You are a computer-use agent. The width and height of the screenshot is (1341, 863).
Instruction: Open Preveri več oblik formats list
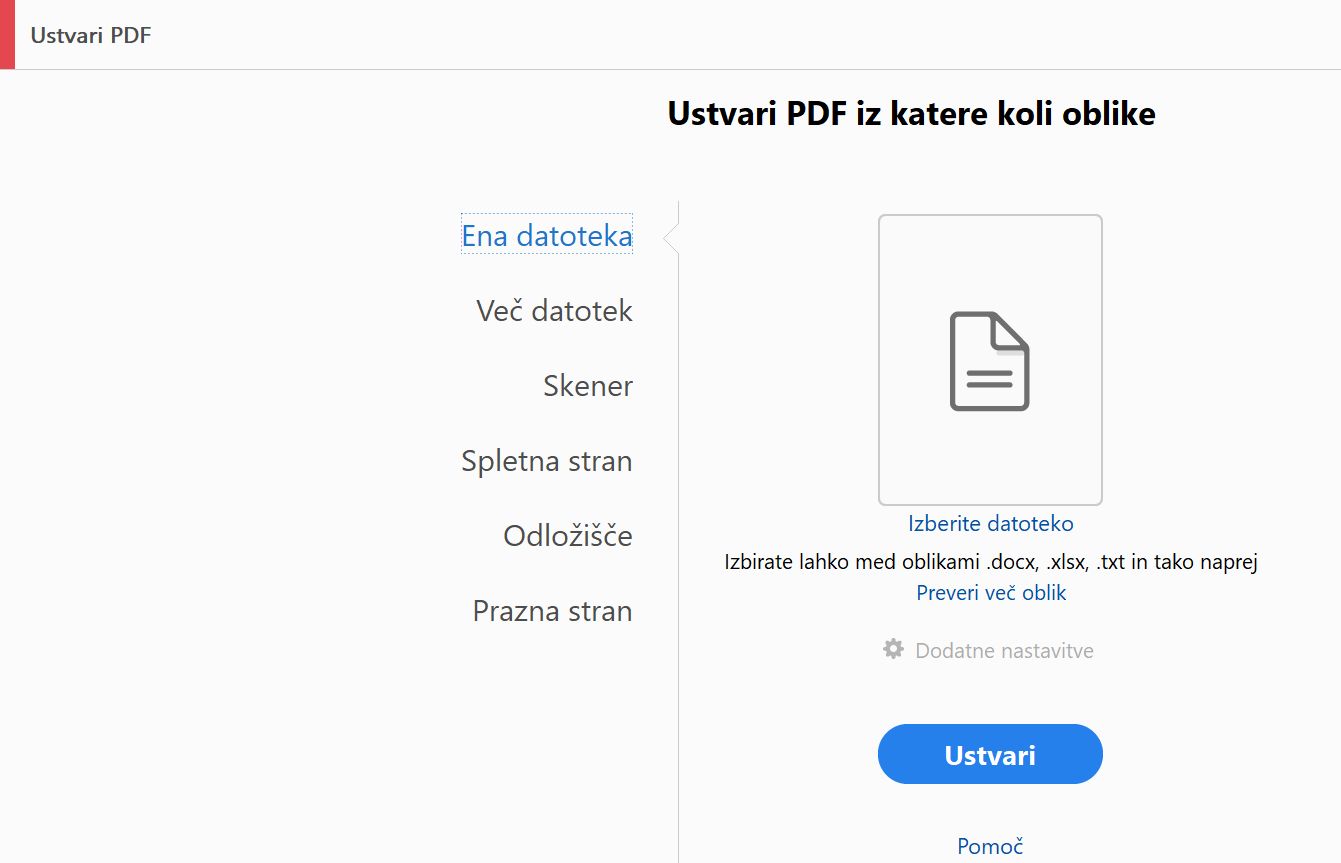990,592
